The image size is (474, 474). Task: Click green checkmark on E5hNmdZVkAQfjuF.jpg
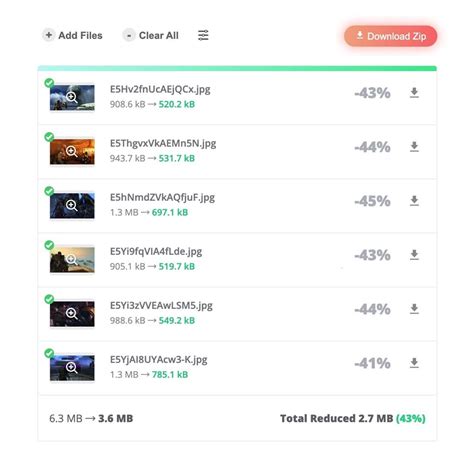pos(49,191)
